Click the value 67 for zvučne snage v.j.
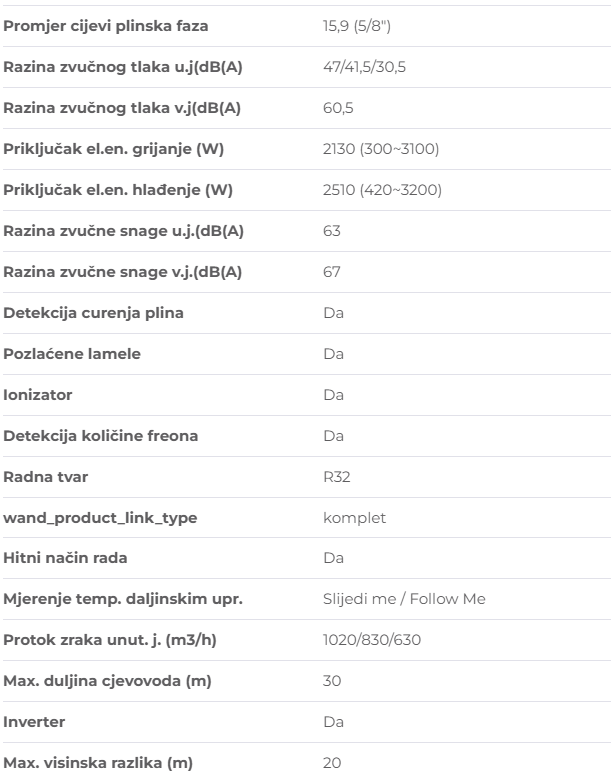This screenshot has height=784, width=611. pyautogui.click(x=332, y=271)
